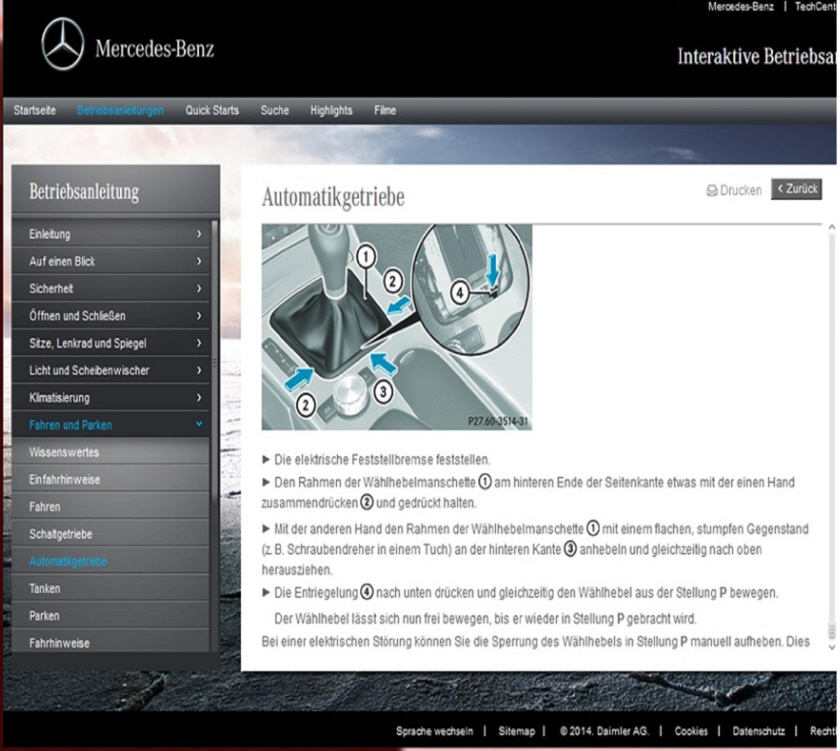Image resolution: width=840 pixels, height=751 pixels.
Task: Expand the Licht und Scheibenwischer chevron
Action: [199, 371]
